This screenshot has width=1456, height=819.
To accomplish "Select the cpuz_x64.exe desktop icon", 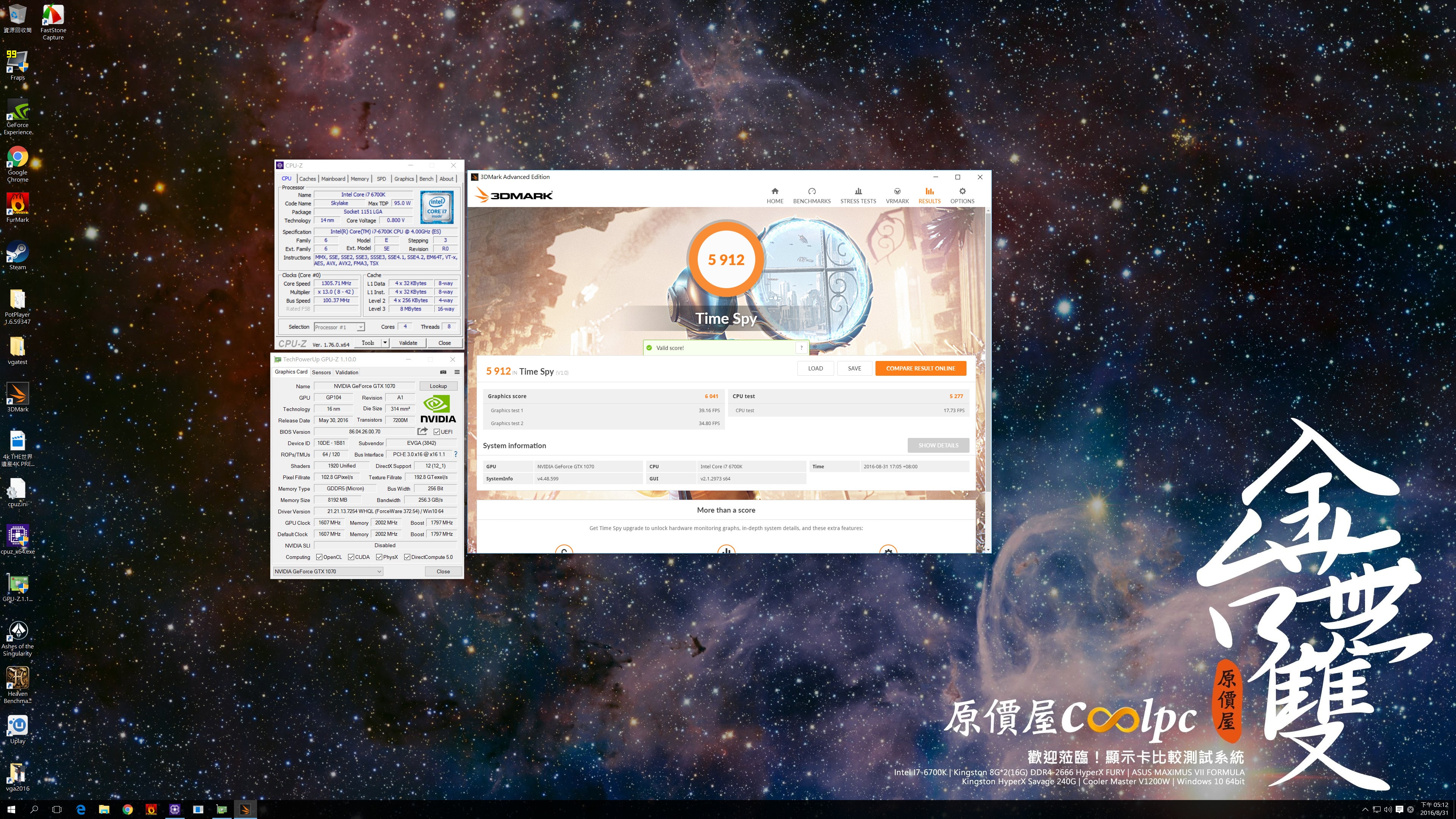I will pyautogui.click(x=17, y=540).
